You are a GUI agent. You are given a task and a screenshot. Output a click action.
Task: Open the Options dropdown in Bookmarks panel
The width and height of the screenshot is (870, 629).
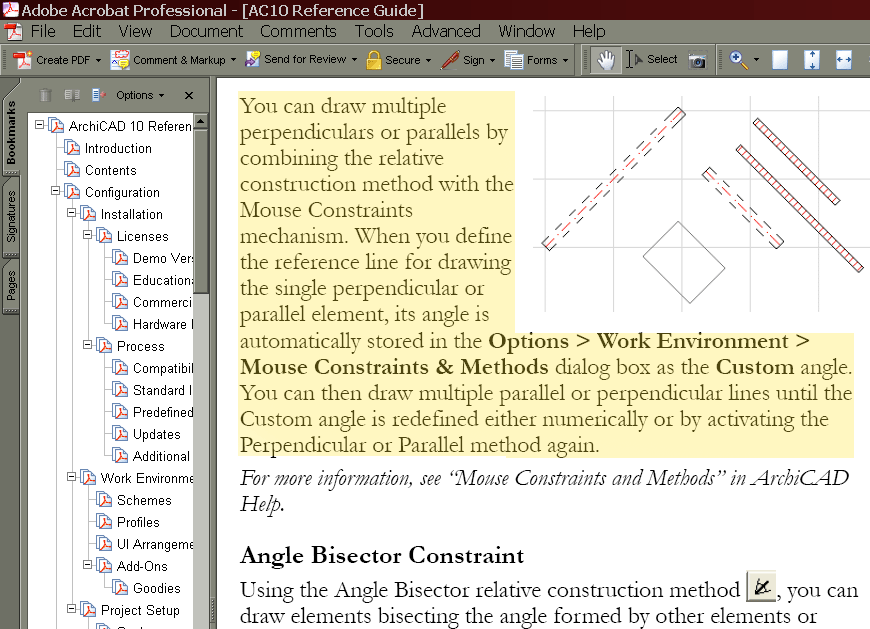(136, 95)
